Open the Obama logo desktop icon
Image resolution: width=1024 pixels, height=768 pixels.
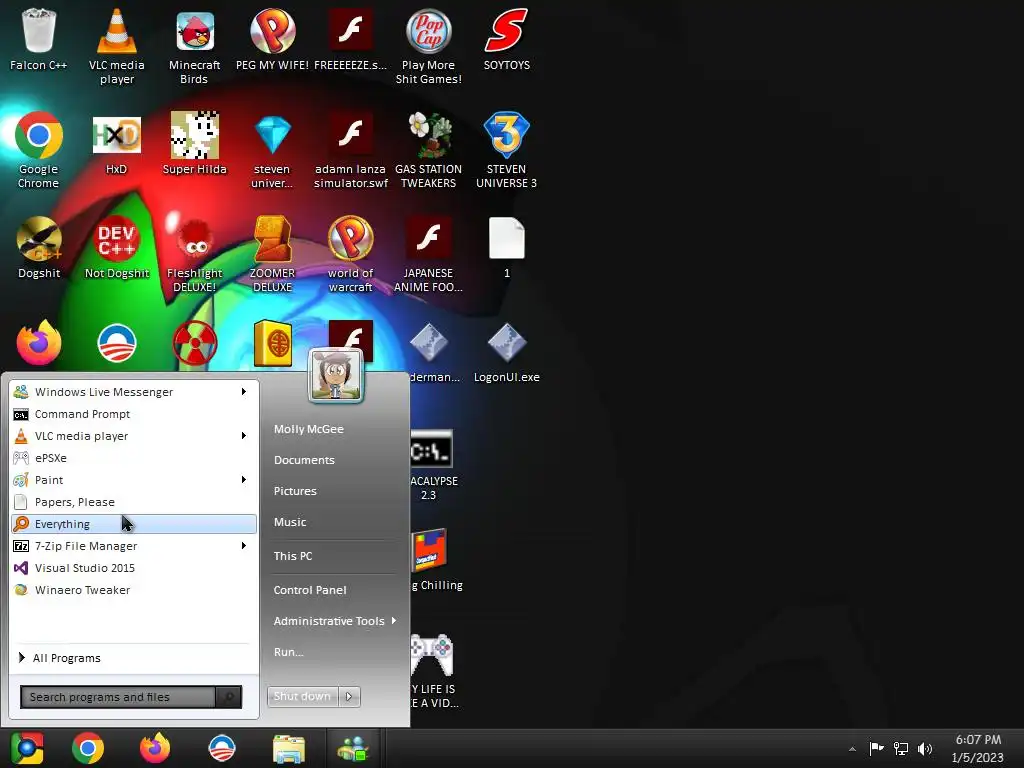[x=117, y=343]
